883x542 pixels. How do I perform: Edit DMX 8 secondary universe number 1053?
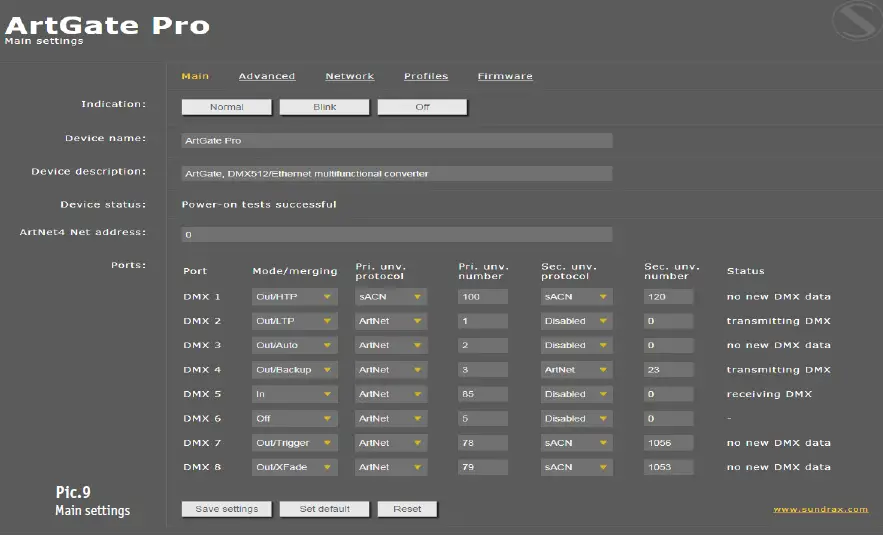tap(668, 467)
